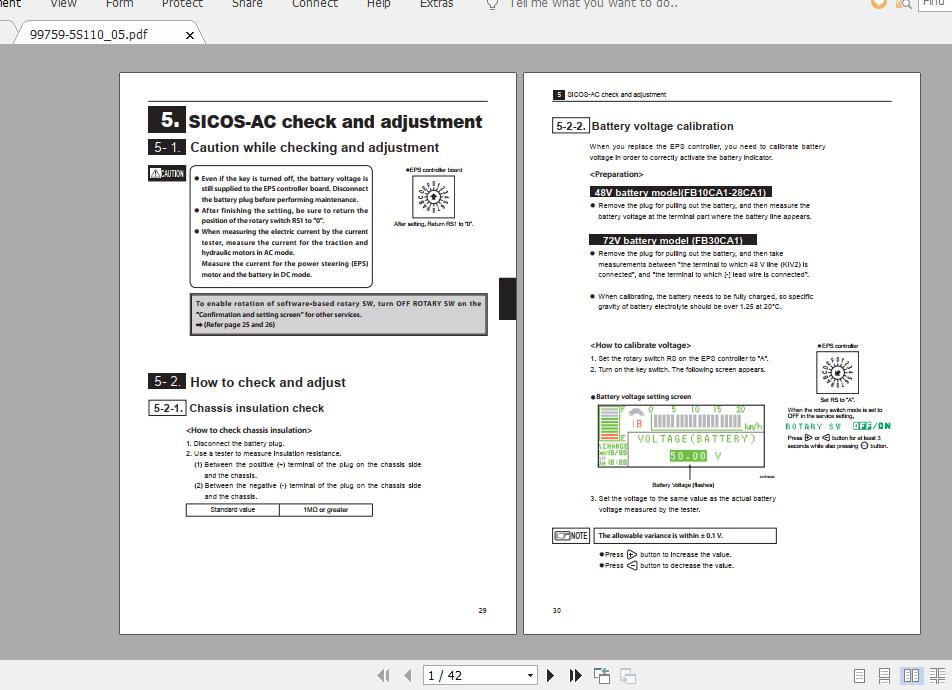Click the CAUTION symbol on page 29

click(x=167, y=173)
